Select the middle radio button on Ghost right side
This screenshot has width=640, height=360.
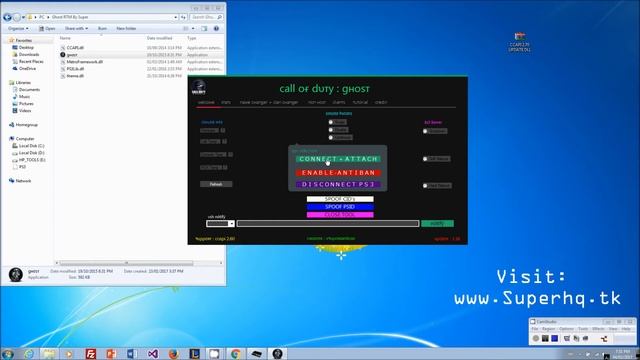[425, 159]
